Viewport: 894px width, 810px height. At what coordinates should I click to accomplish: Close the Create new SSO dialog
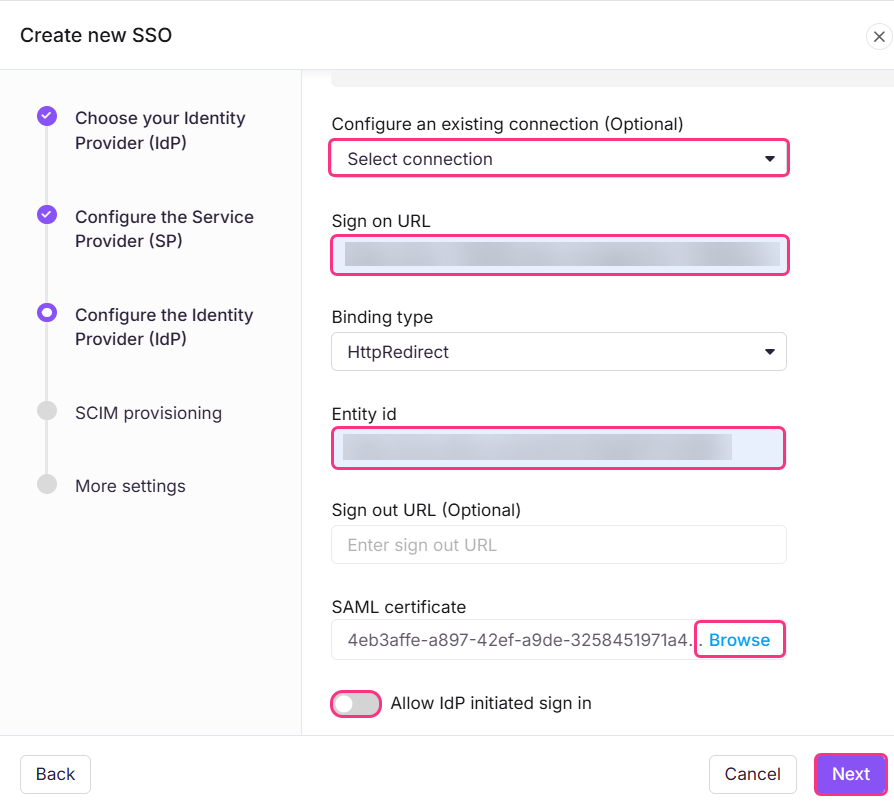point(879,37)
